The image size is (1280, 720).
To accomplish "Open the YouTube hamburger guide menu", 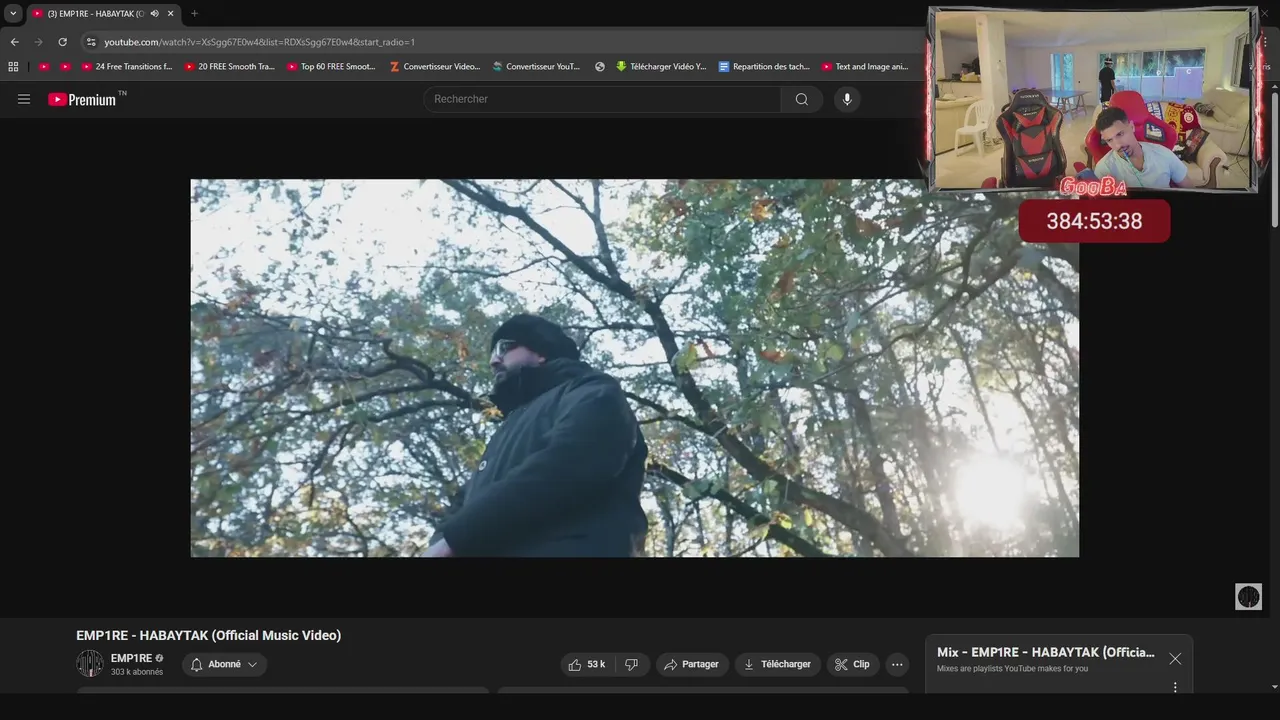I will [x=24, y=99].
